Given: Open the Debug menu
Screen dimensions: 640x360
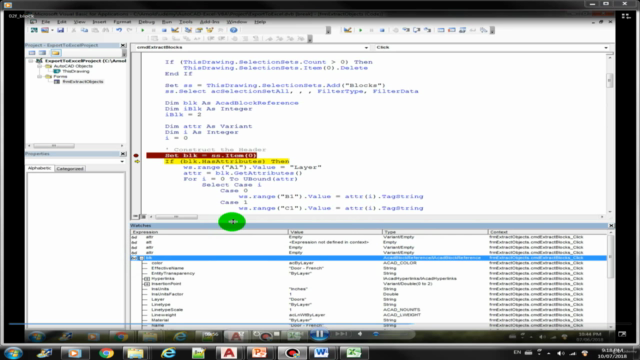Looking at the screenshot, I should [147, 22].
